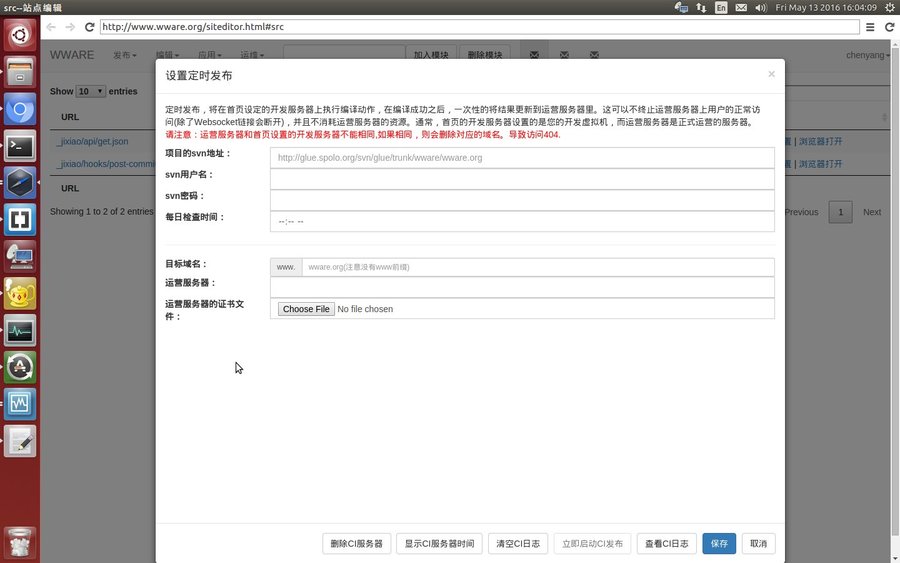Image resolution: width=900 pixels, height=563 pixels.
Task: Click the clock showing Fri May 13 2016
Action: (826, 7)
